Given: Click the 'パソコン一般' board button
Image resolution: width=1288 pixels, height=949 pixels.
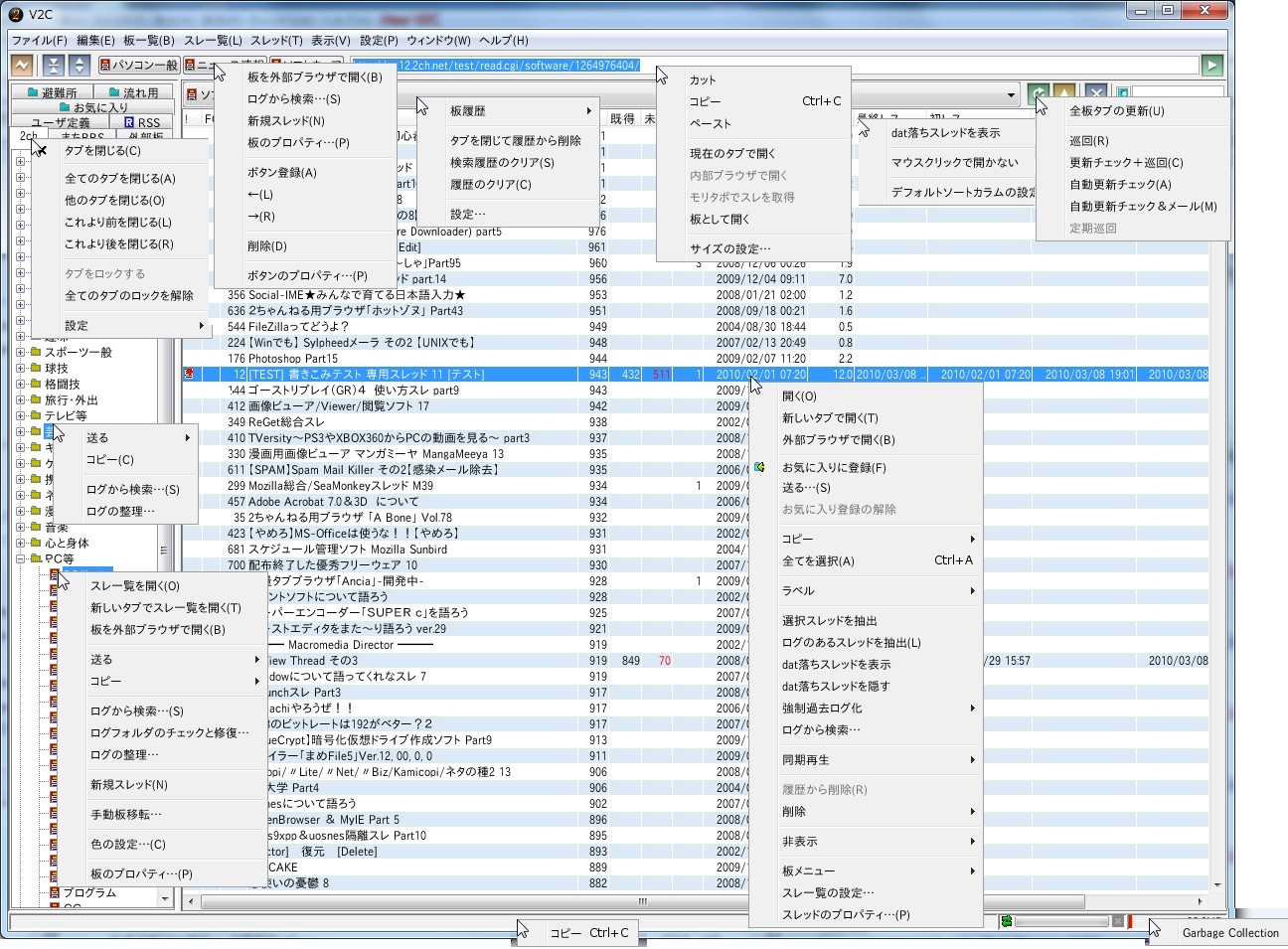Looking at the screenshot, I should [x=137, y=66].
